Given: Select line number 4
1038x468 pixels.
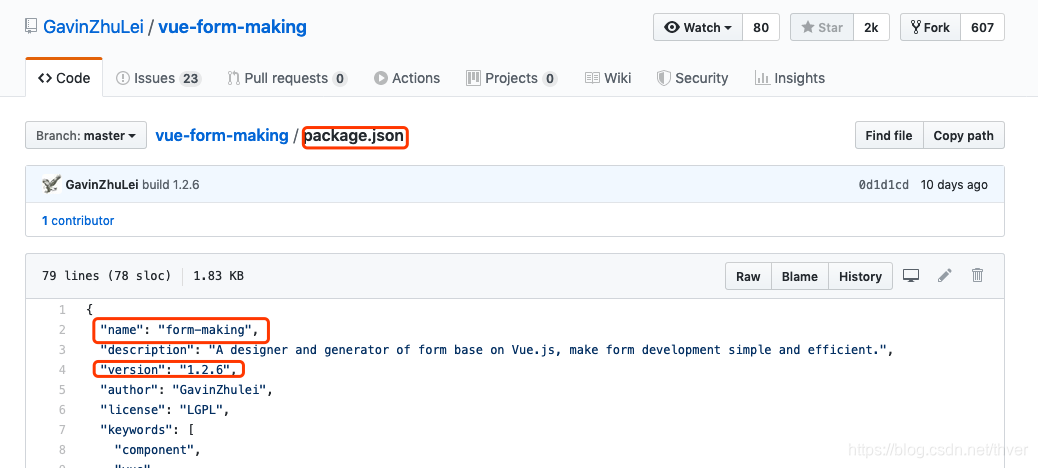Looking at the screenshot, I should [62, 369].
